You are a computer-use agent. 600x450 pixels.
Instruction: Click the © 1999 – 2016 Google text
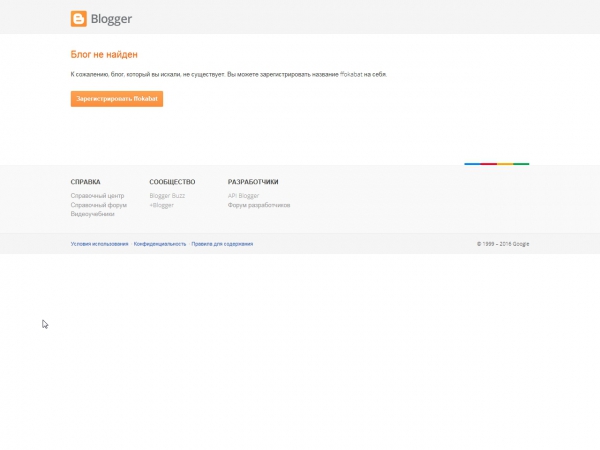(503, 244)
